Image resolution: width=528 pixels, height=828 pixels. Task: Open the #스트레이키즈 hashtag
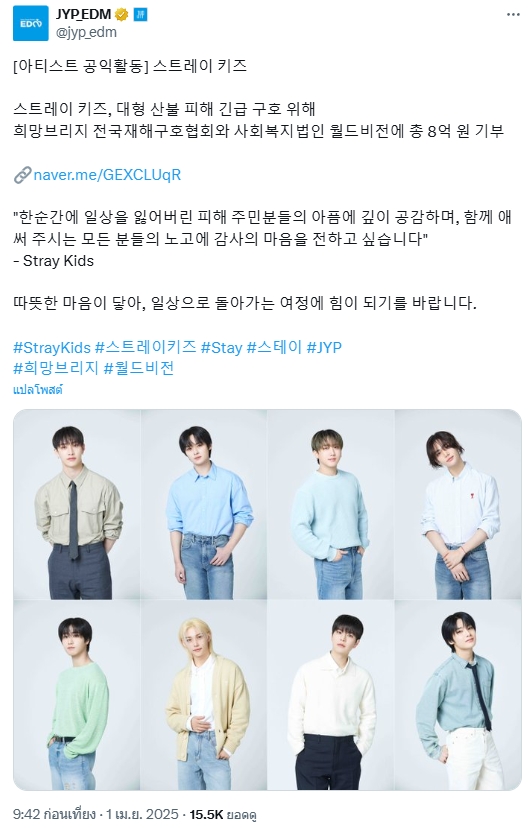click(x=146, y=347)
